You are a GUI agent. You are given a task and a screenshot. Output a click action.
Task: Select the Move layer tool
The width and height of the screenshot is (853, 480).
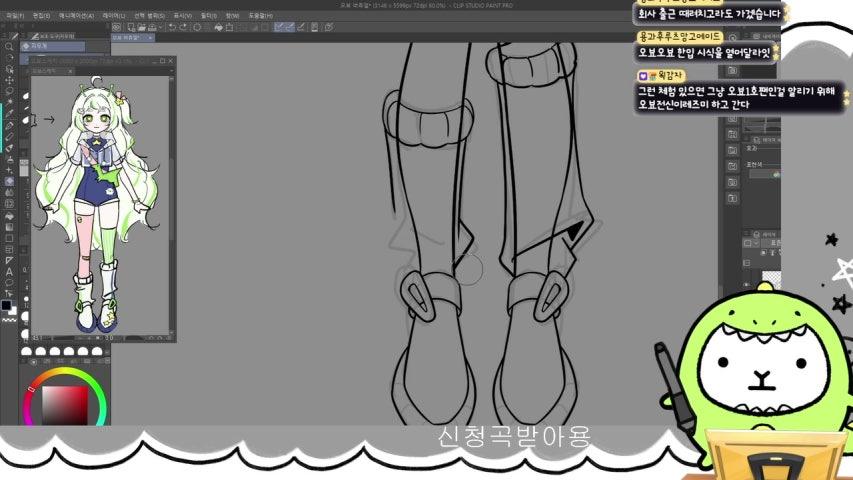tap(9, 80)
